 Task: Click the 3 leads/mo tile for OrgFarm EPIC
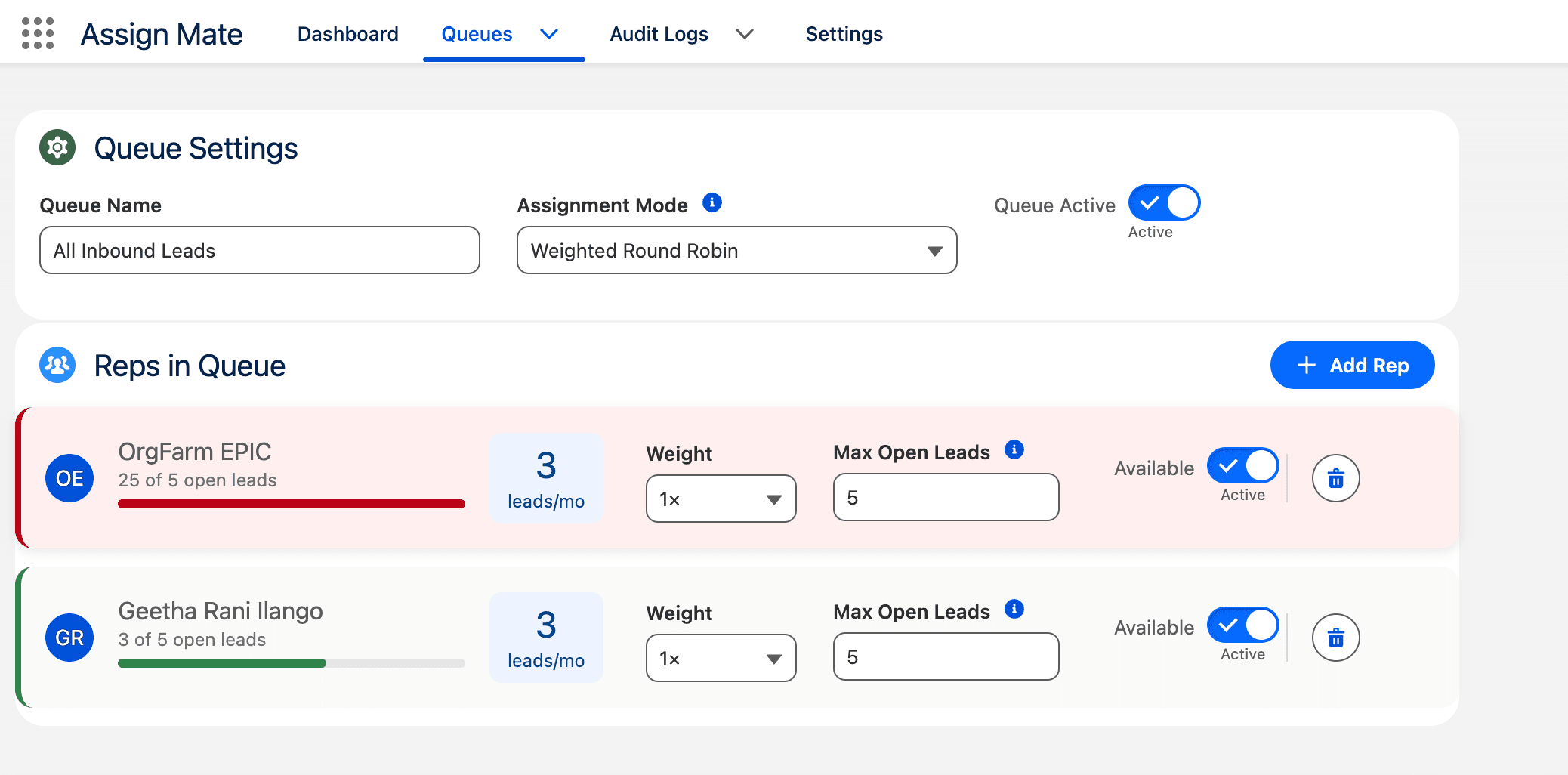coord(546,478)
